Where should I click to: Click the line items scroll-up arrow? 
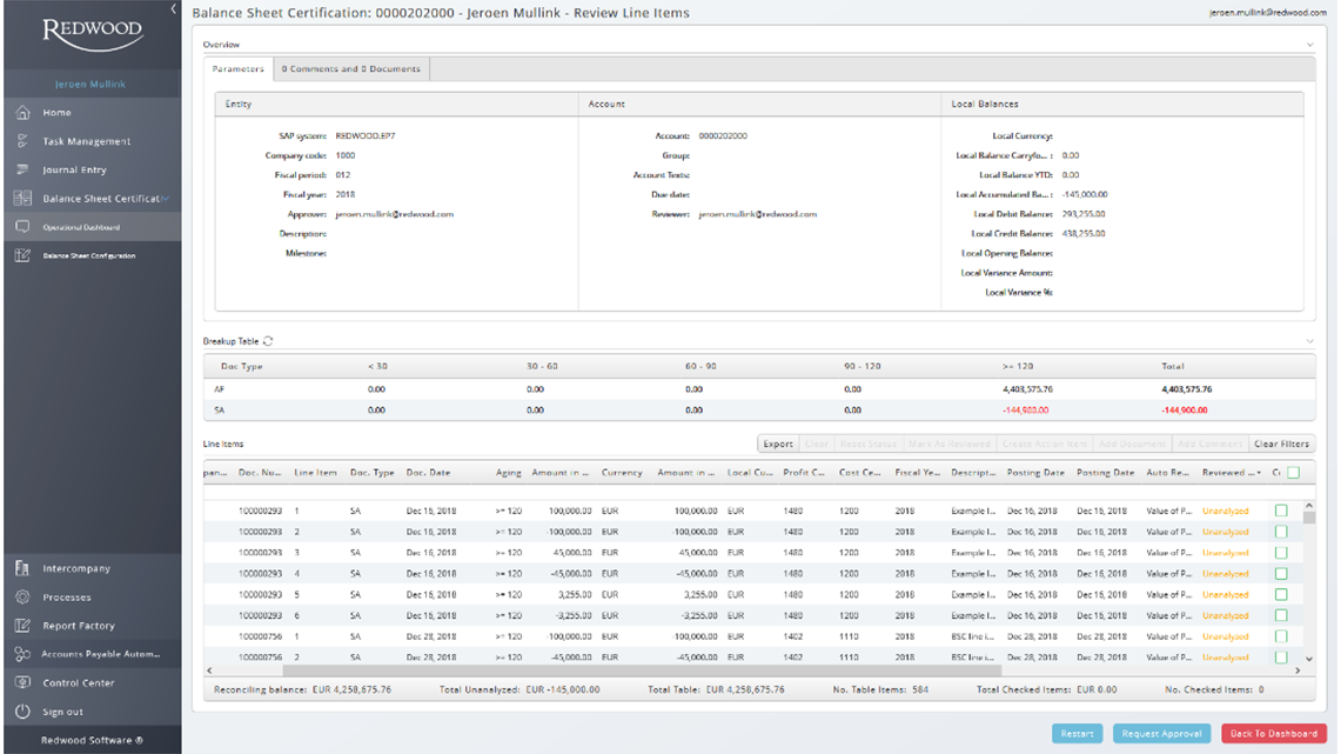(x=1309, y=506)
